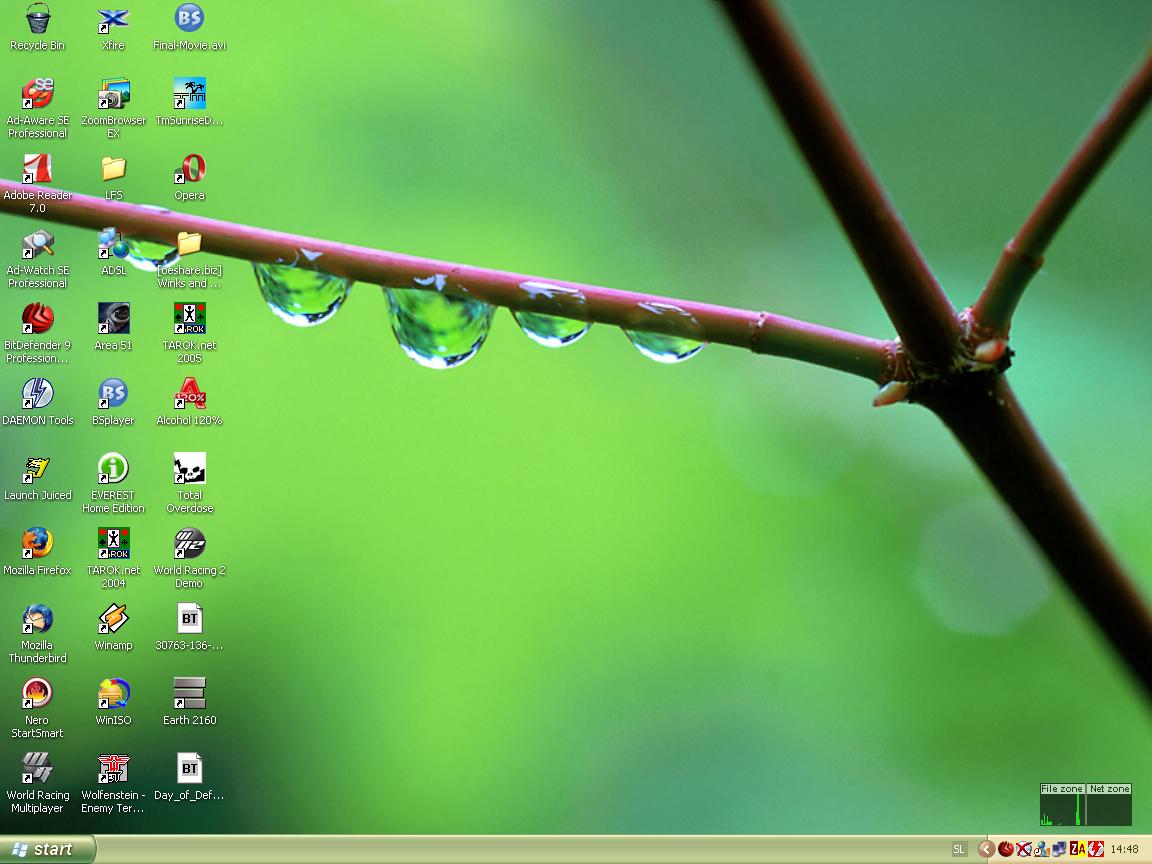Click crossed-out globe tray icon
Viewport: 1152px width, 864px height.
(x=1023, y=849)
